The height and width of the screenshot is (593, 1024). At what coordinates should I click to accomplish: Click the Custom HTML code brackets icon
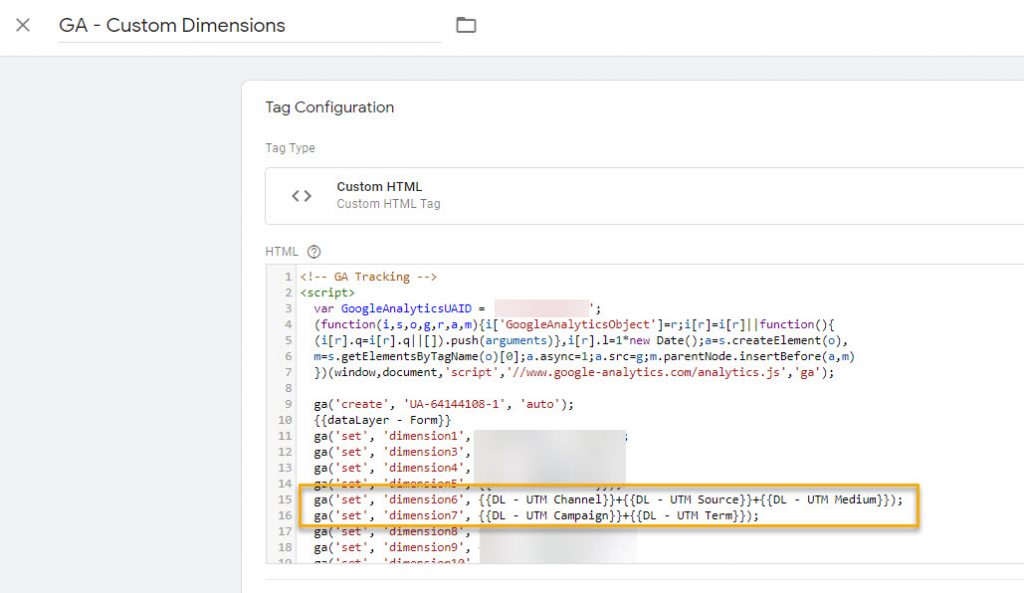301,196
